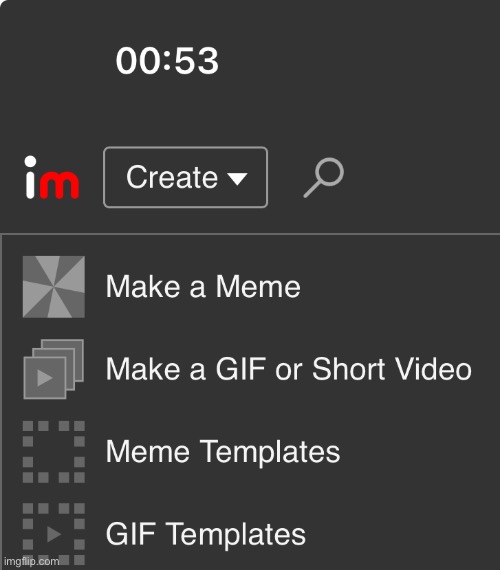Click the word "Templates" after Meme
The width and height of the screenshot is (500, 570).
pos(271,452)
